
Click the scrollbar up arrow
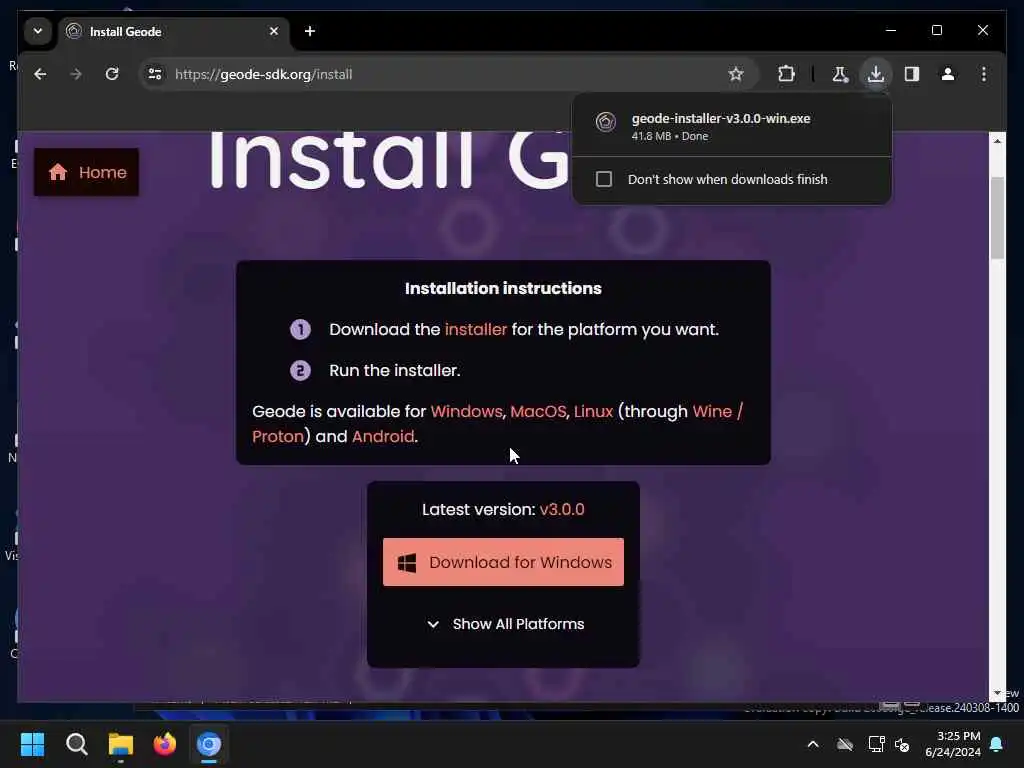tap(997, 140)
